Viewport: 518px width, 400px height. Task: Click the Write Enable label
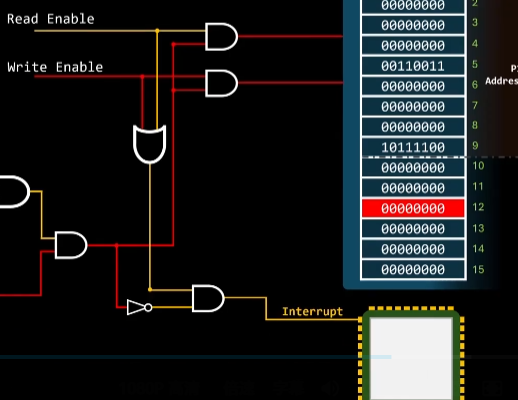(x=55, y=67)
